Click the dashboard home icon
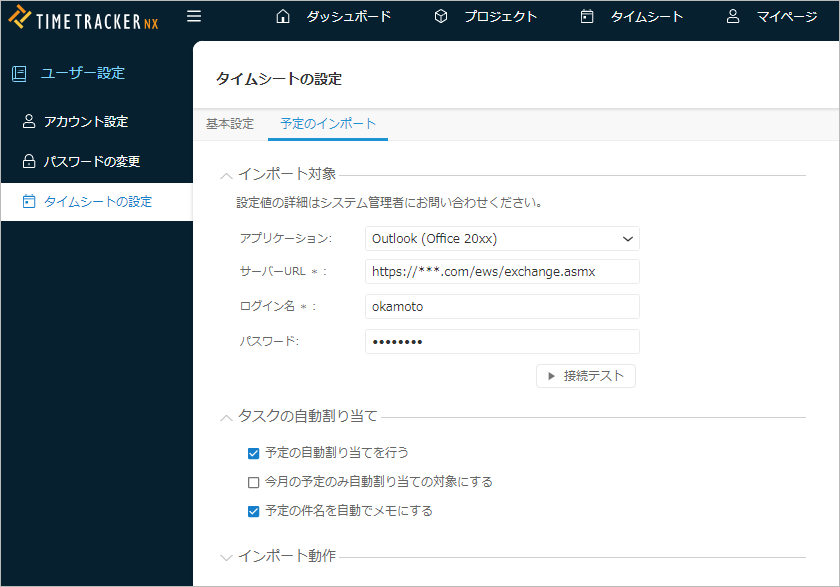Viewport: 840px width, 587px height. click(x=283, y=17)
